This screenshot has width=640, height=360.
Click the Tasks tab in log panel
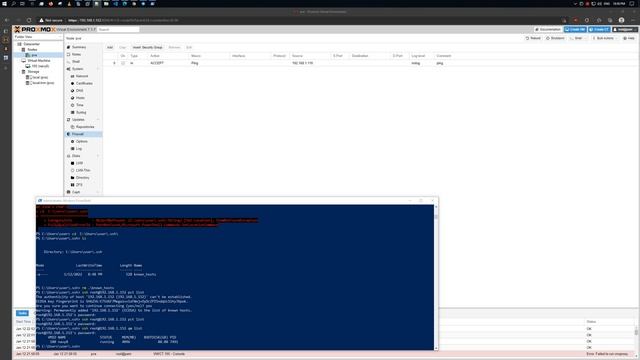22,313
